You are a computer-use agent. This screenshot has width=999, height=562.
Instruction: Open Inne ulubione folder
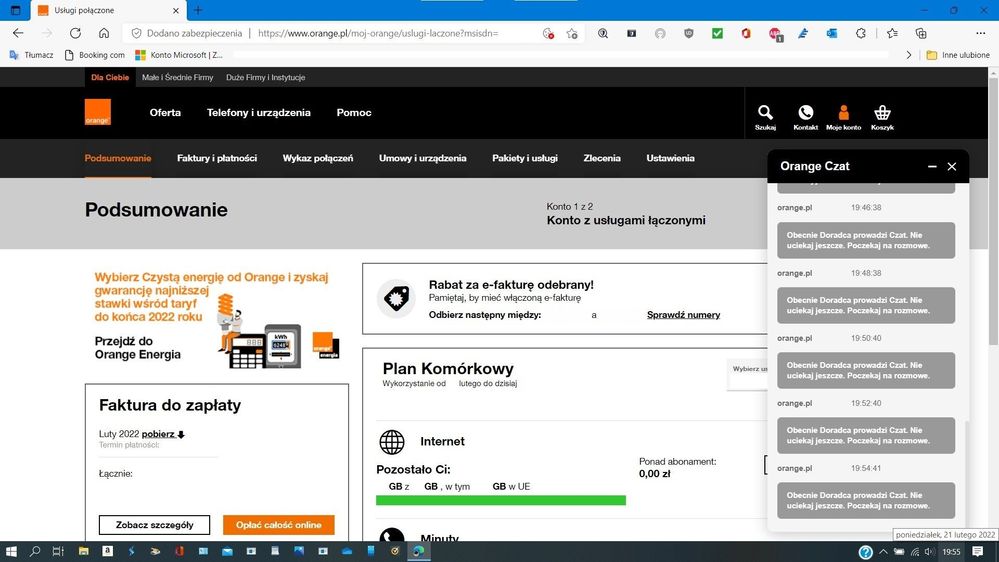tap(958, 55)
